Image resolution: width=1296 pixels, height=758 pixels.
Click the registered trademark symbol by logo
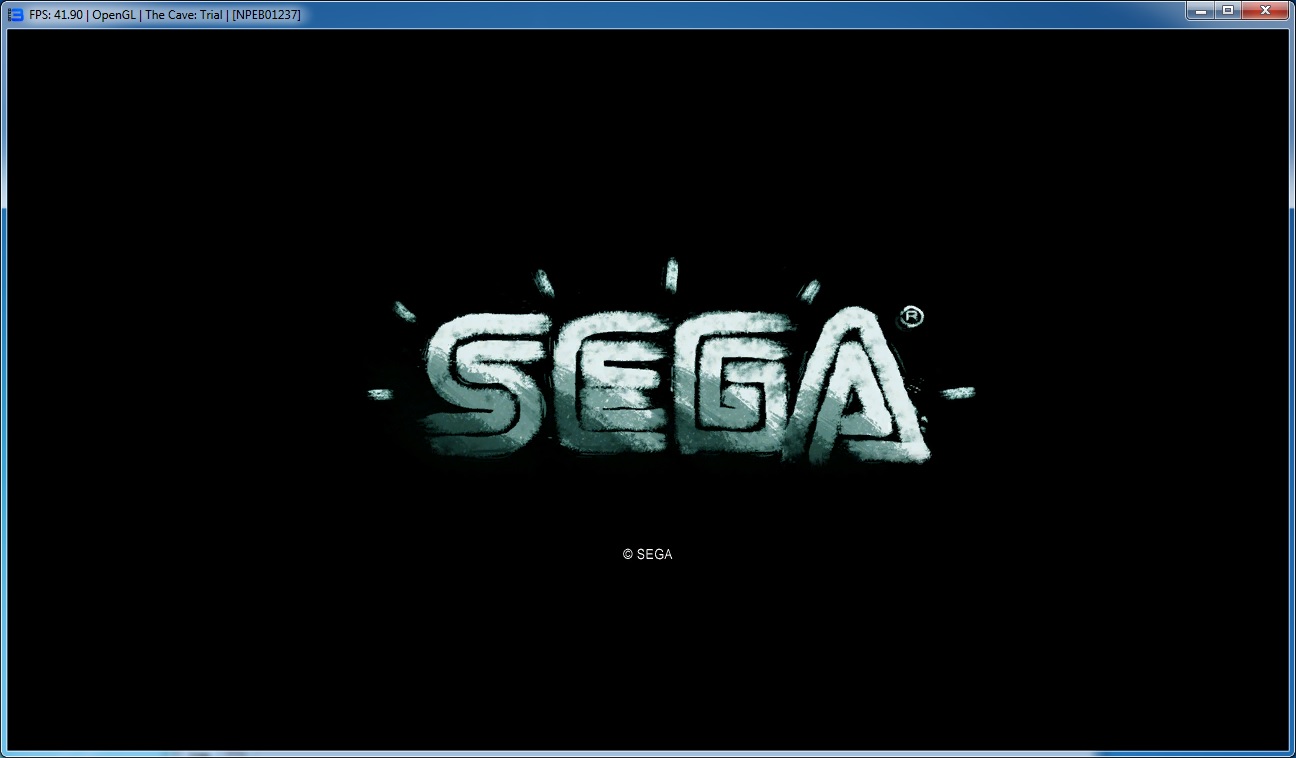912,317
